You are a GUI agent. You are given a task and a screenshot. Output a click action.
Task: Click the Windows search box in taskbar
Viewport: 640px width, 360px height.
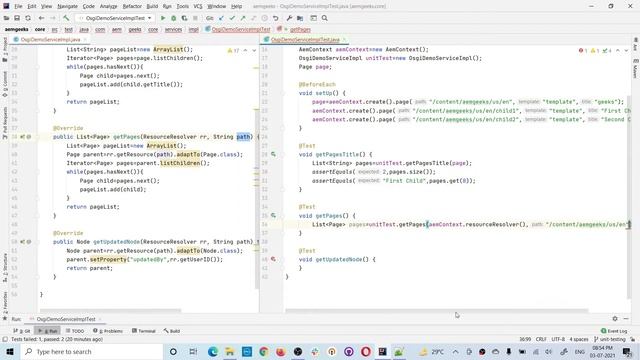point(92,351)
